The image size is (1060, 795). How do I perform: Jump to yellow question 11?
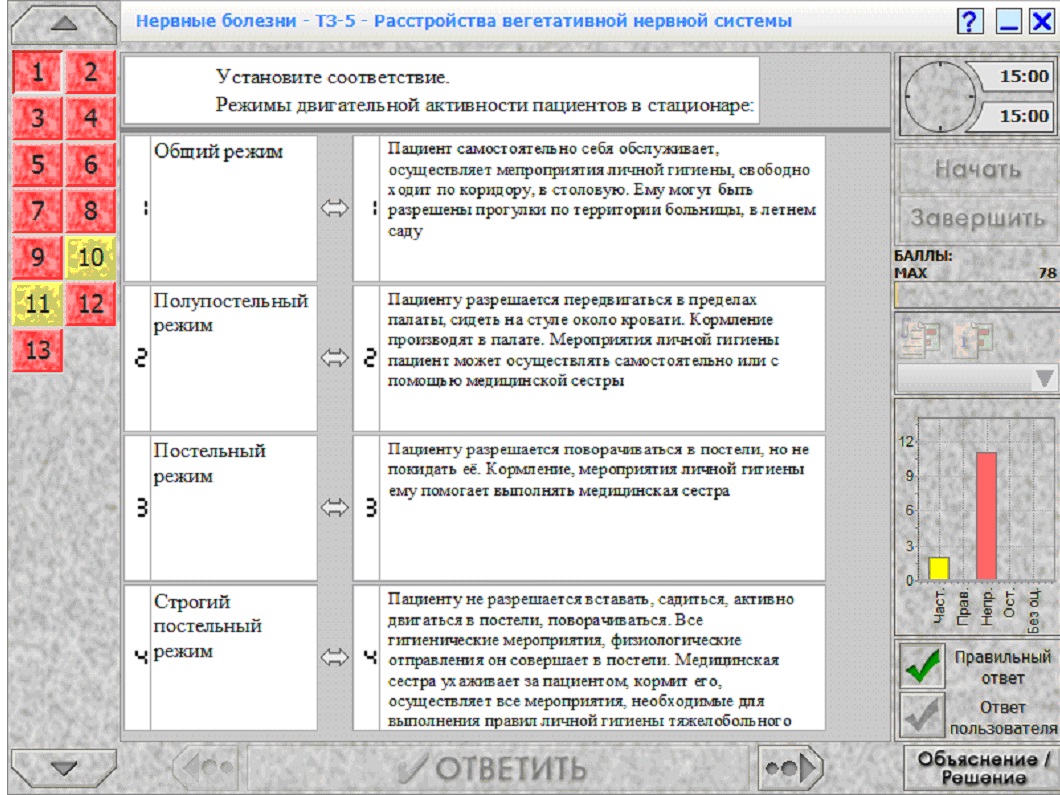(37, 304)
